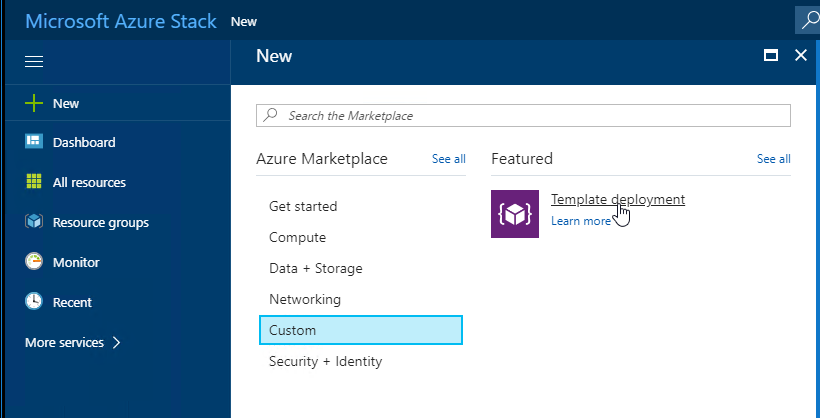Open the Dashboard icon in sidebar

pos(34,142)
